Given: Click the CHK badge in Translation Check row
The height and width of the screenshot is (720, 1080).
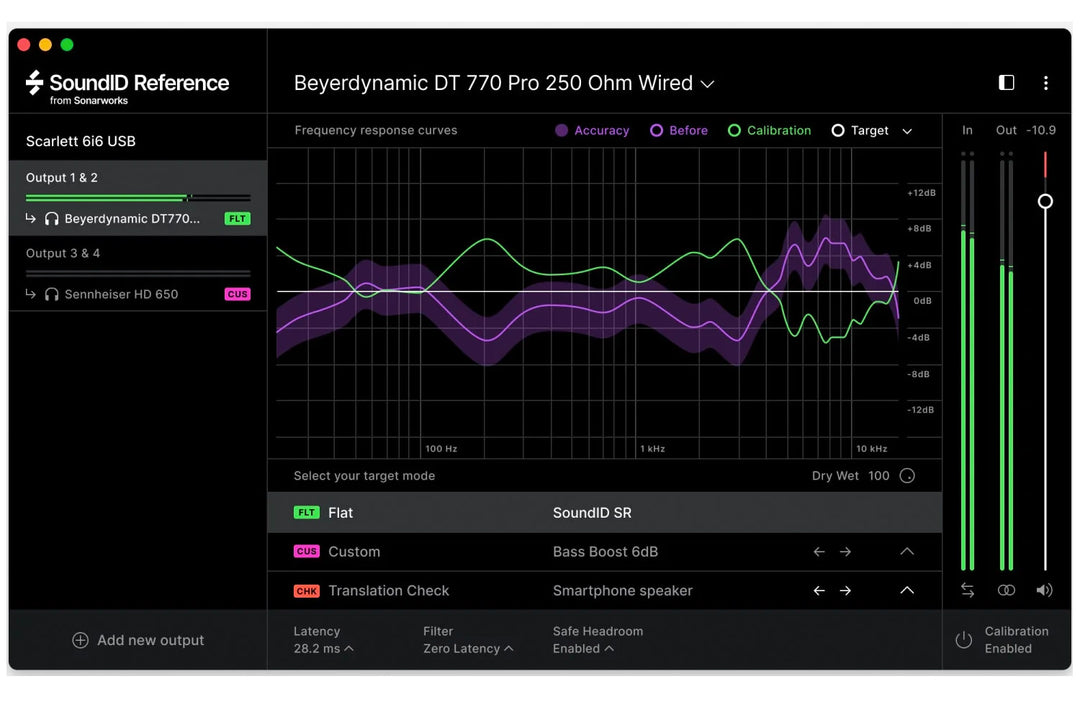Looking at the screenshot, I should tap(306, 591).
